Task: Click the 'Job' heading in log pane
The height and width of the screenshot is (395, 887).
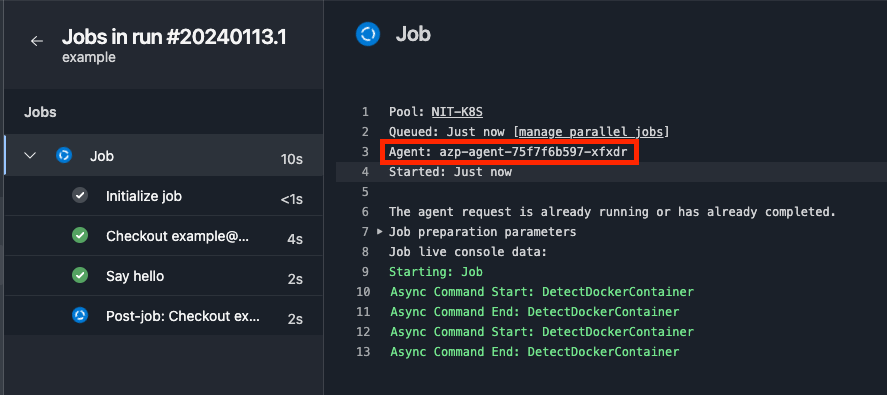Action: [x=413, y=34]
